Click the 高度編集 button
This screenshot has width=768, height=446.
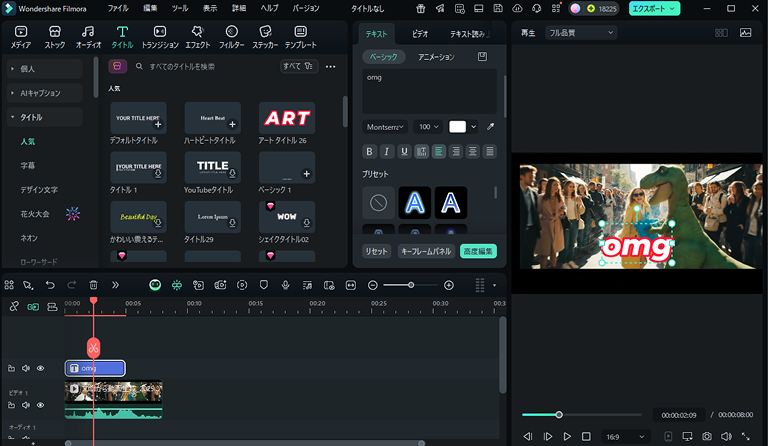(478, 251)
